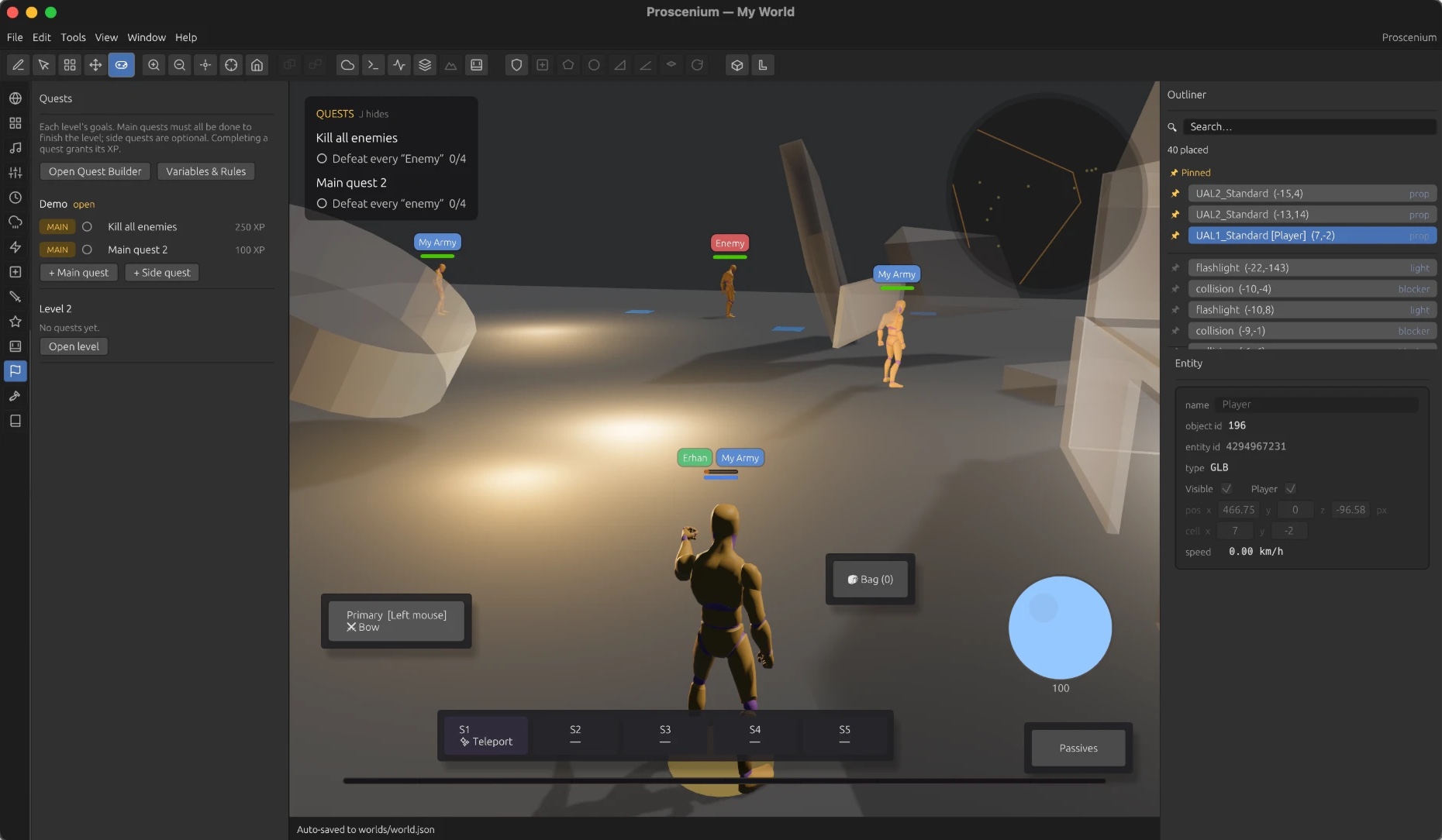Open the music note sidebar panel
Image resolution: width=1442 pixels, height=840 pixels.
click(15, 148)
